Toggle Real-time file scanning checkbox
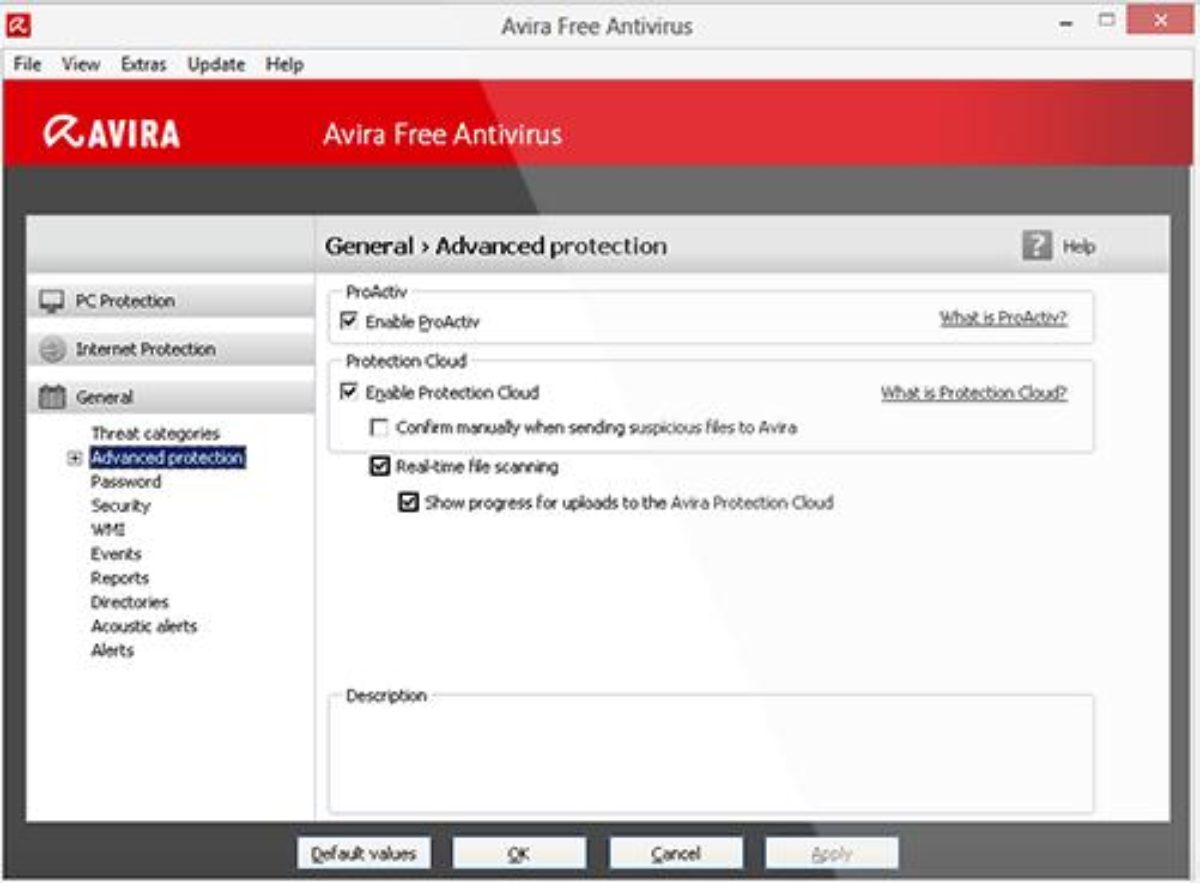 379,467
